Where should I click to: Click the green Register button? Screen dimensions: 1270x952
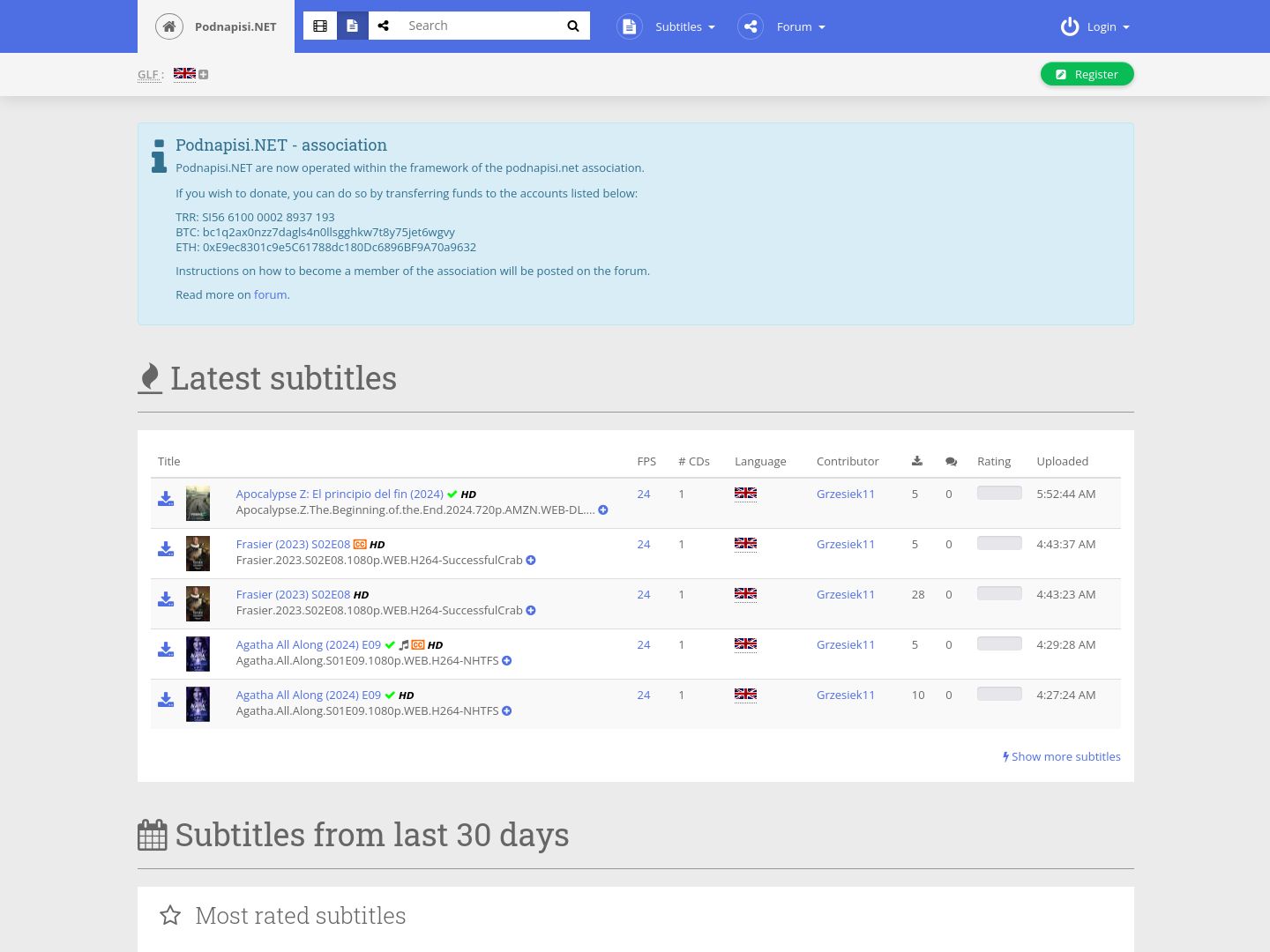pos(1087,74)
